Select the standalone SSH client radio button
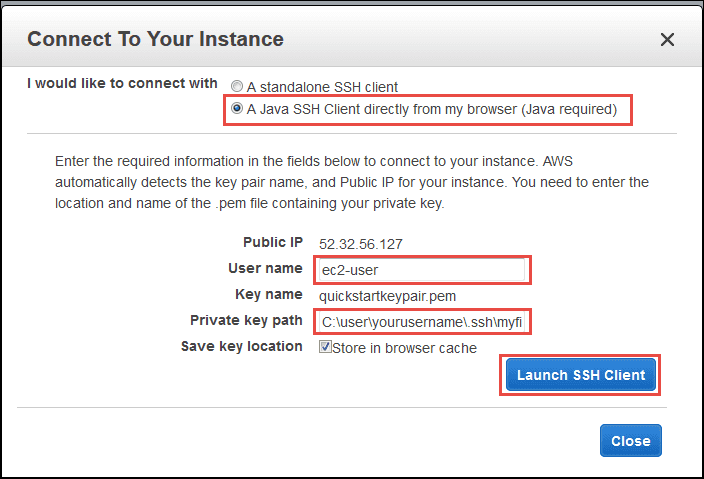This screenshot has height=479, width=704. click(x=237, y=87)
